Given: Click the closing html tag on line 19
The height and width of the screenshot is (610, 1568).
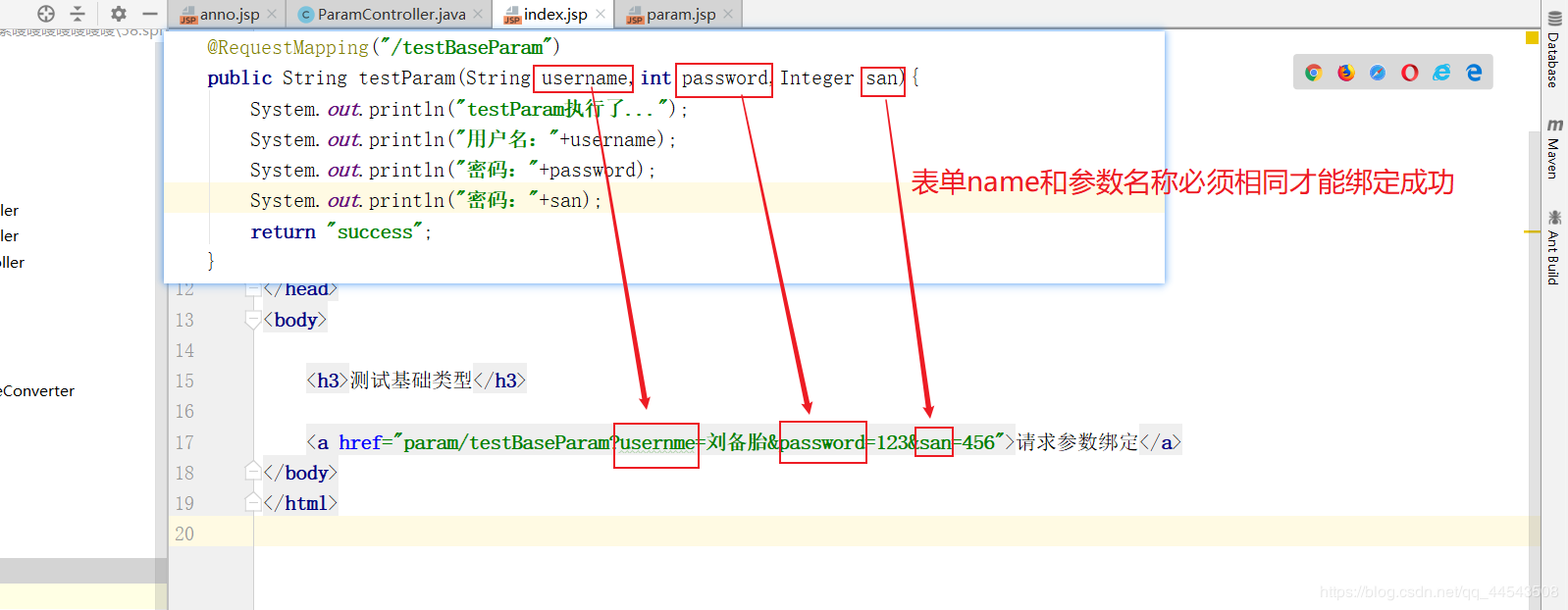Looking at the screenshot, I should tap(300, 503).
